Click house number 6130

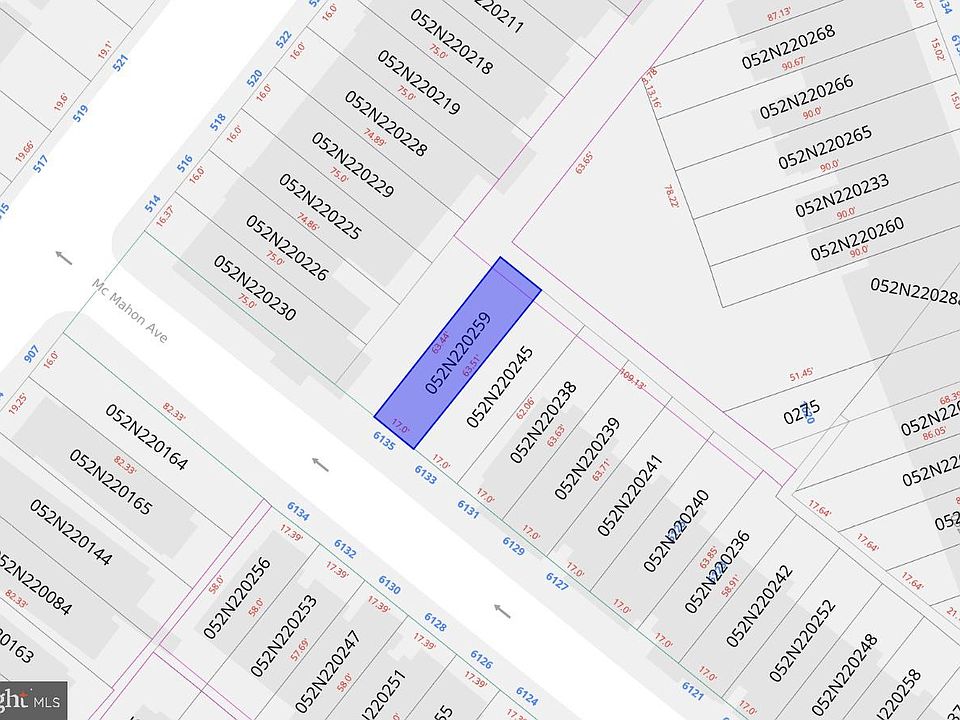(x=389, y=585)
